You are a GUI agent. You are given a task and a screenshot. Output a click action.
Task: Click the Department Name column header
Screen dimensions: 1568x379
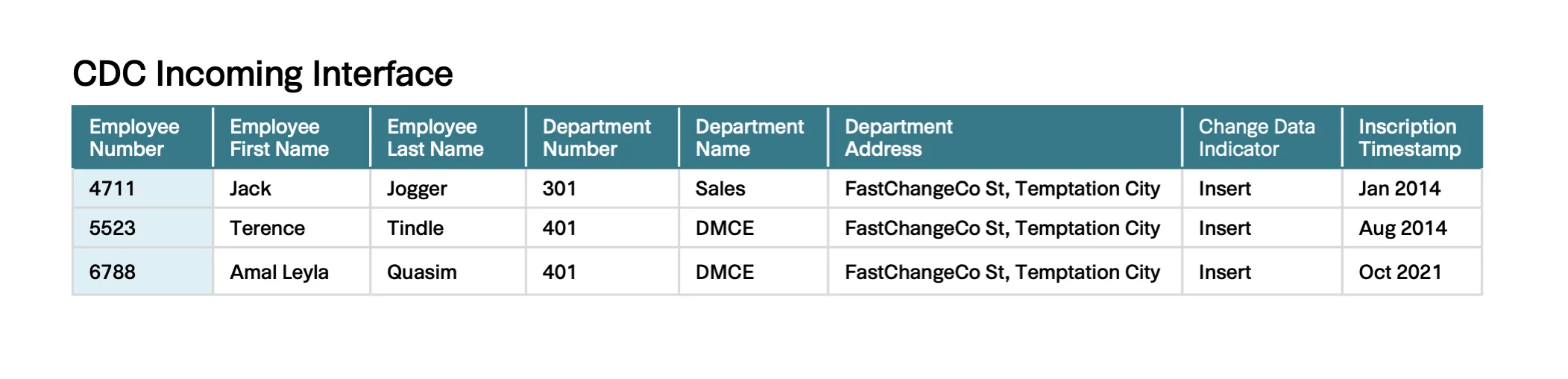point(749,138)
